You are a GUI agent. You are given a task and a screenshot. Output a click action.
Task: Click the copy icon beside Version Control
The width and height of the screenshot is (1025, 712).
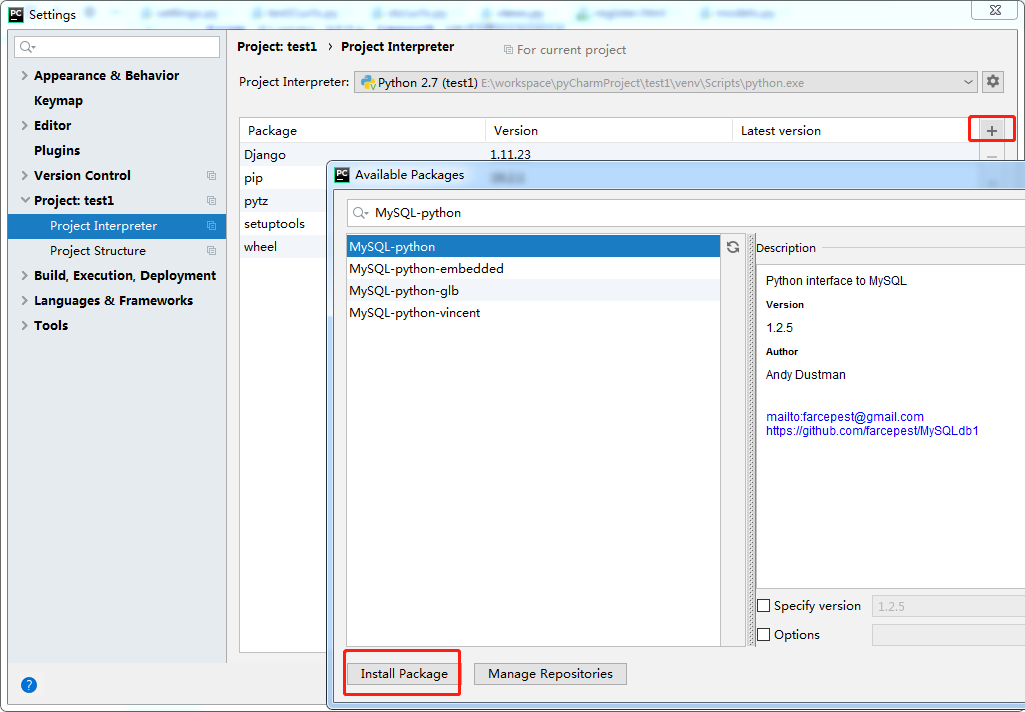211,175
